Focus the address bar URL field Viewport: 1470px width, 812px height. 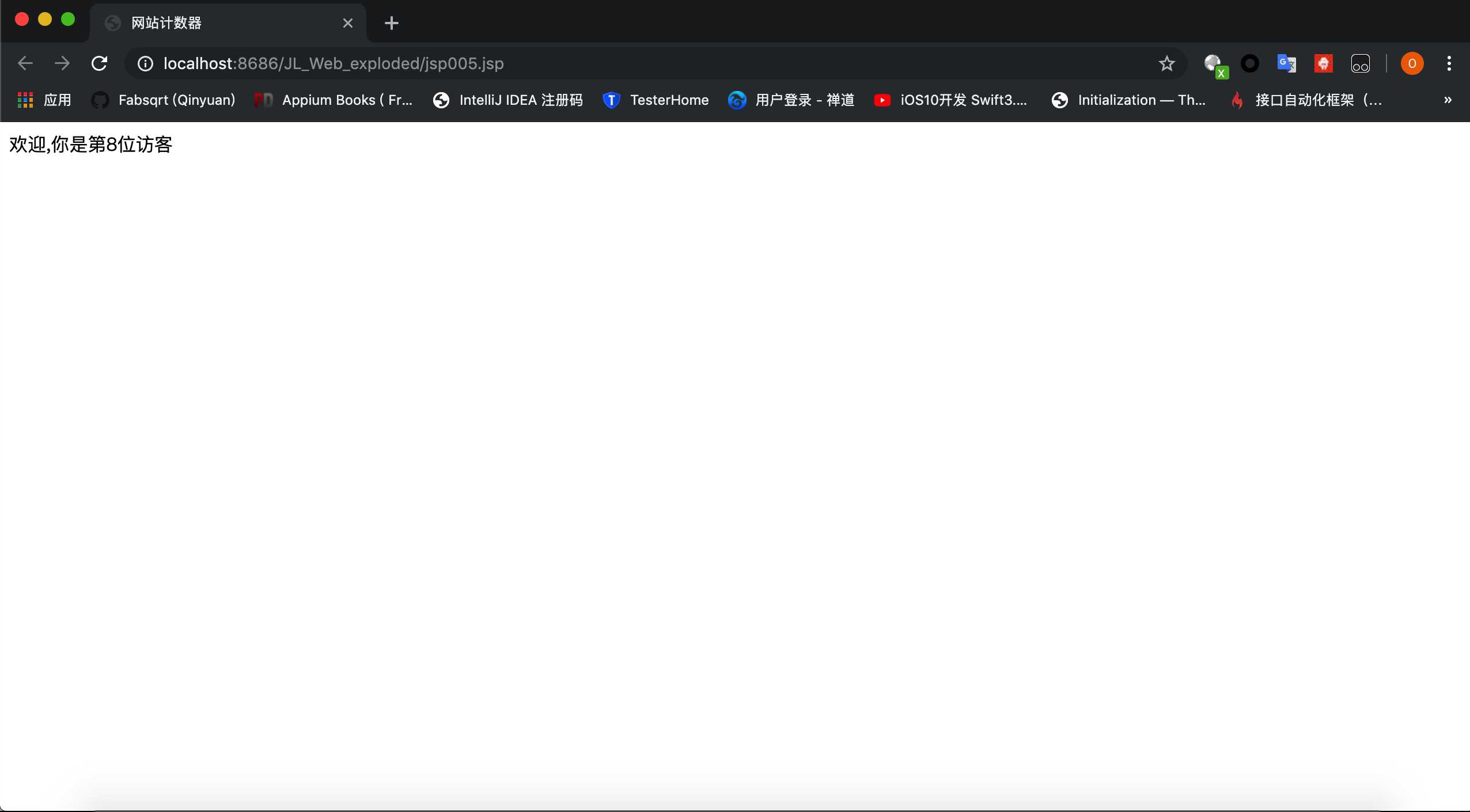tap(657, 63)
